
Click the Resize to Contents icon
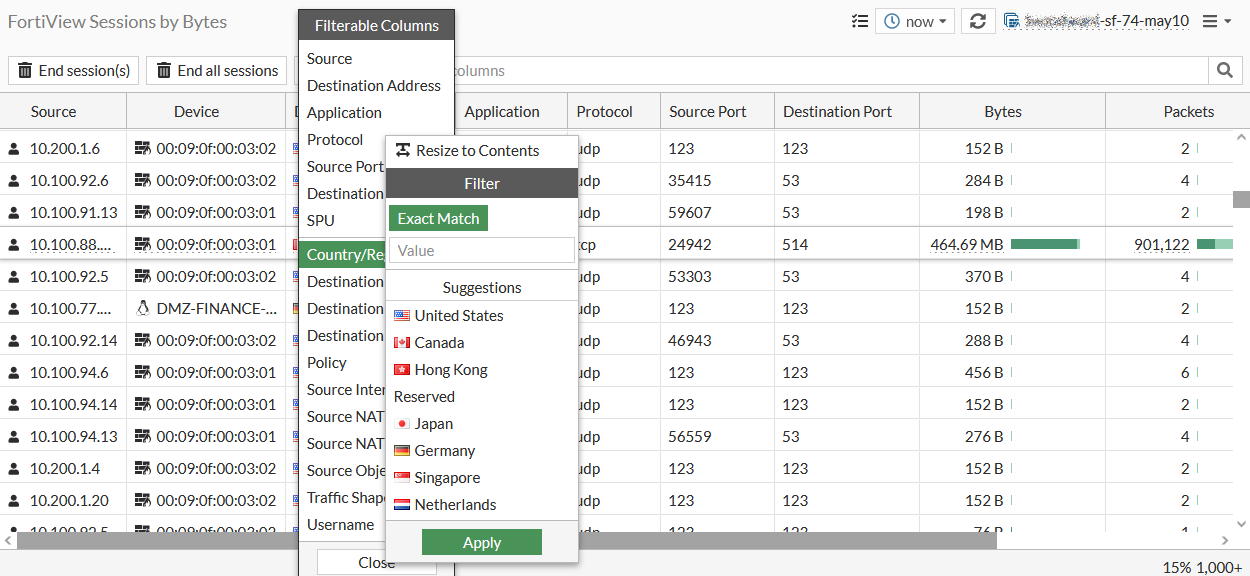[x=404, y=150]
